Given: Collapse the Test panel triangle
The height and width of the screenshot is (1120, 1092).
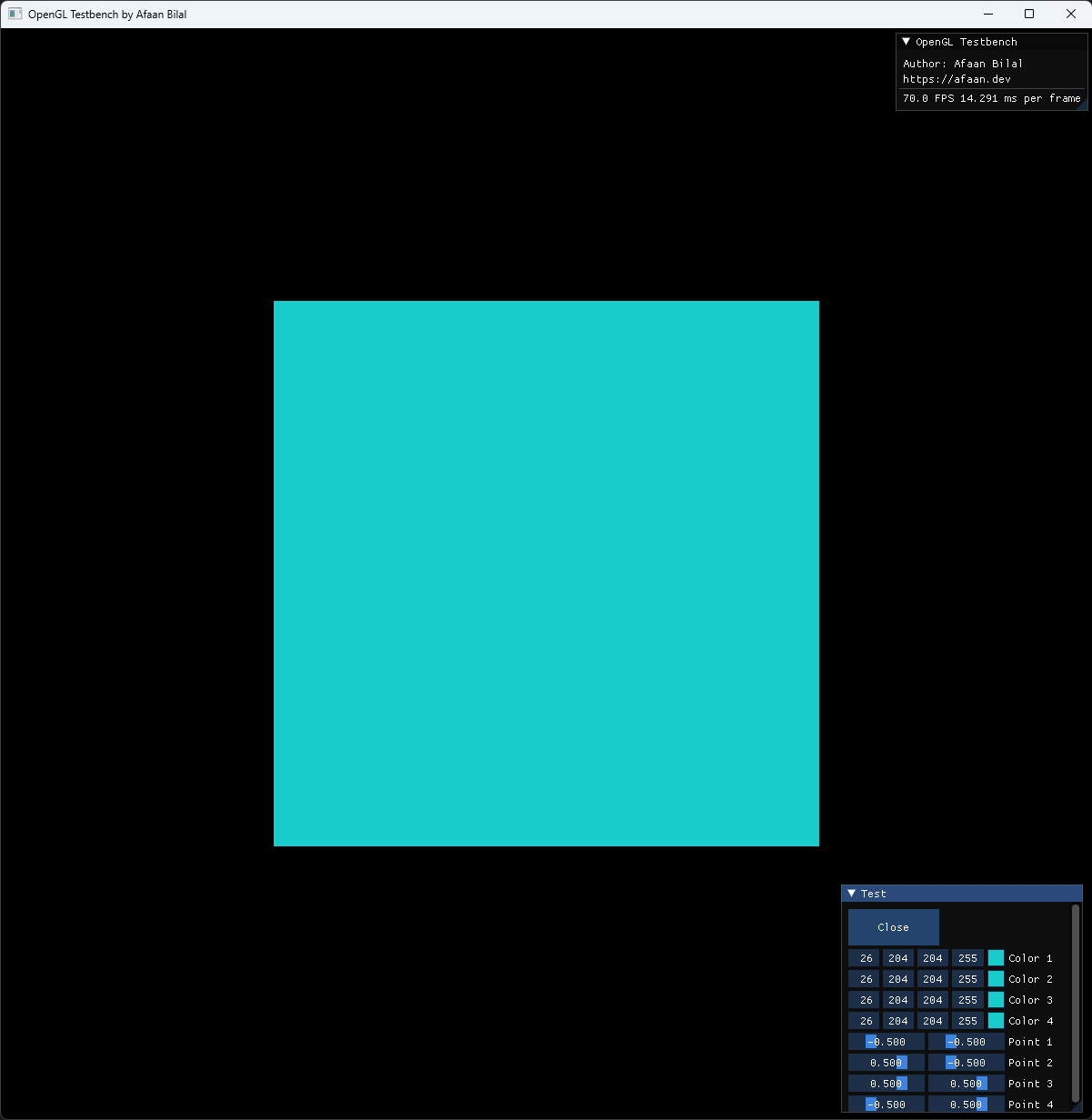Looking at the screenshot, I should 851,894.
